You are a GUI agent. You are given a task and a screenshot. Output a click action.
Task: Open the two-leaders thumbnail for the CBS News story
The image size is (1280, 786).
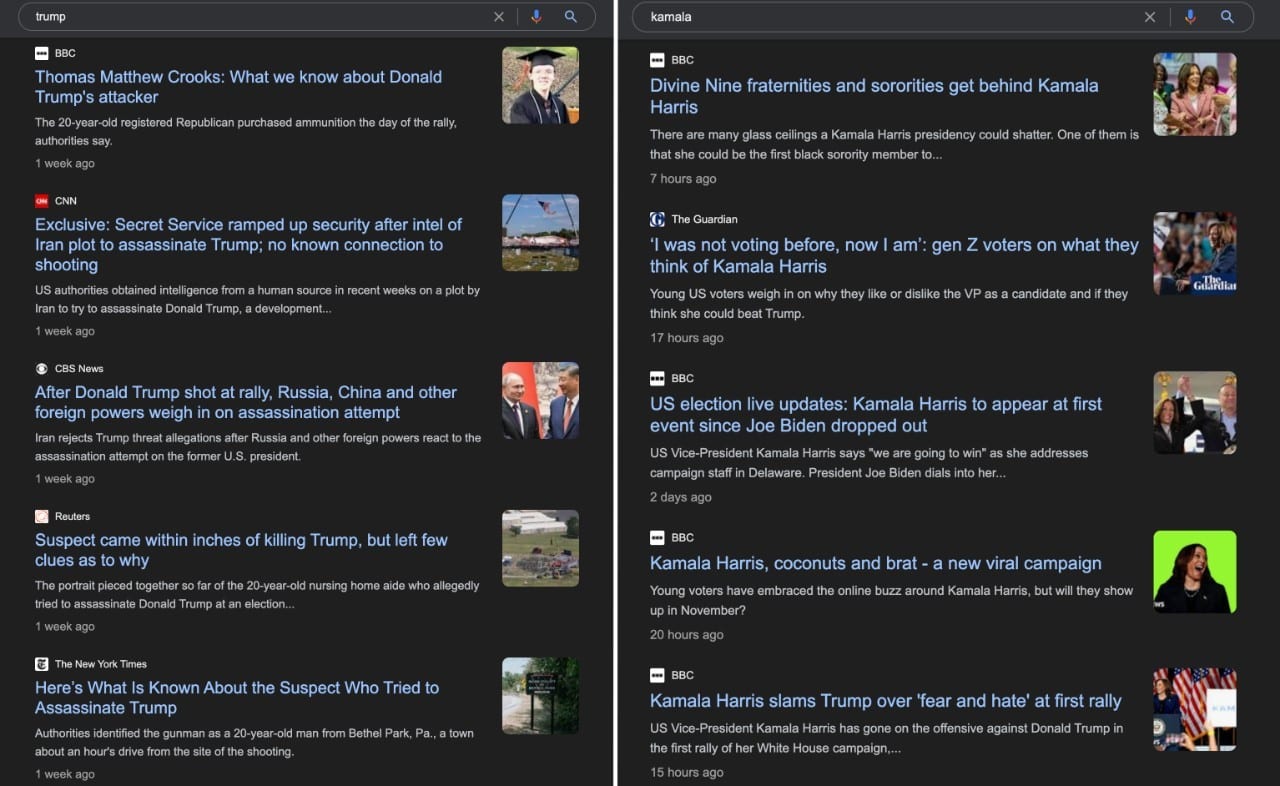point(540,401)
